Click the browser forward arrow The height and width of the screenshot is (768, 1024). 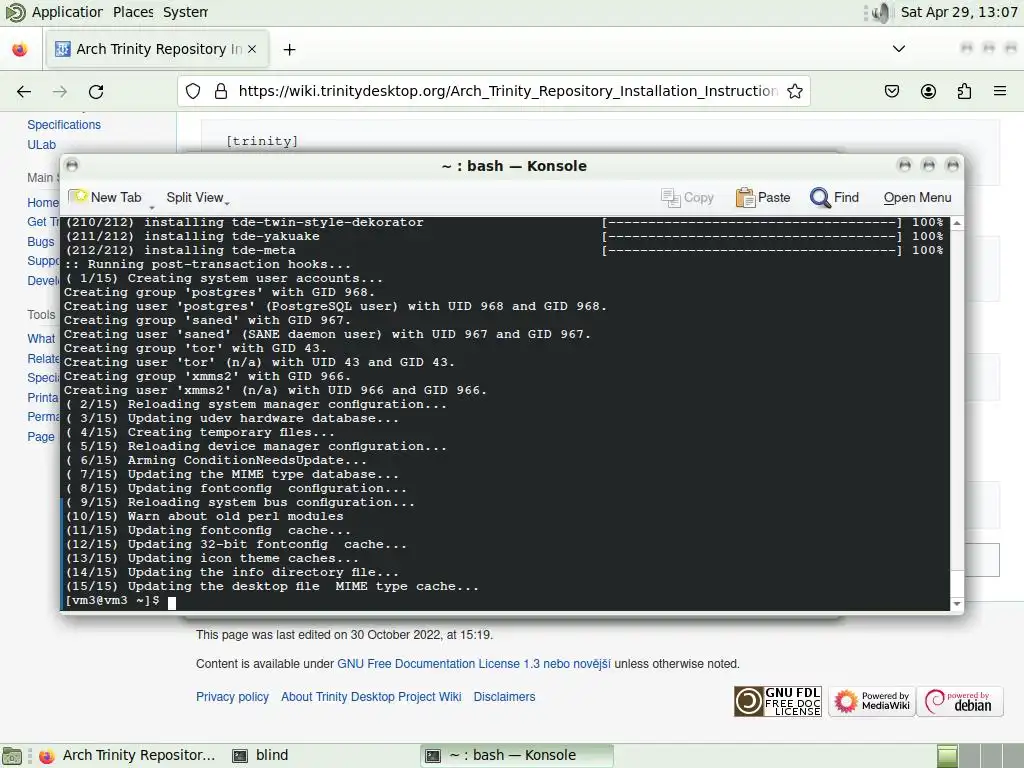tap(60, 91)
